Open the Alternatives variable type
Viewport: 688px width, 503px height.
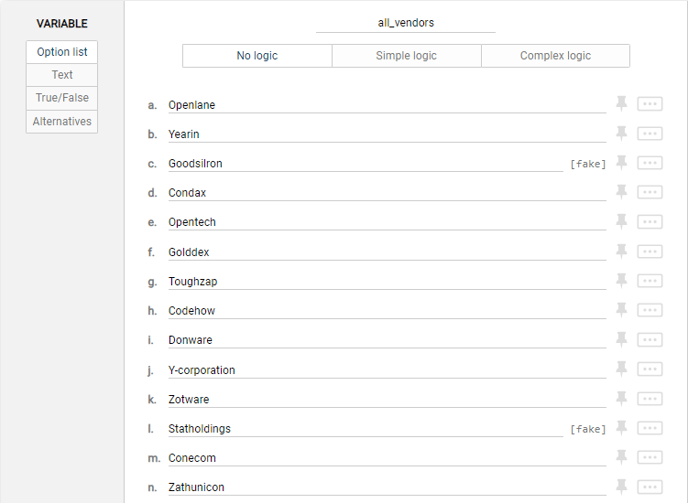tap(62, 121)
